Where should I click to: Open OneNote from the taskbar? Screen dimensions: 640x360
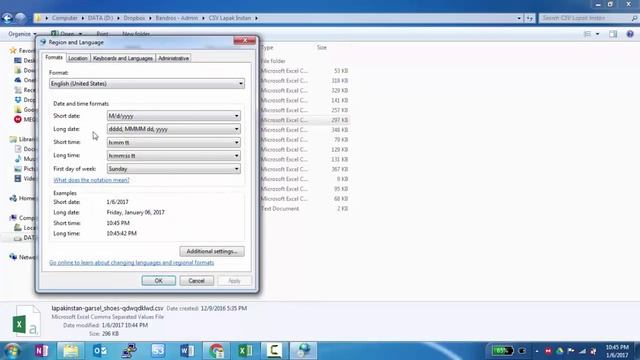pos(42,351)
